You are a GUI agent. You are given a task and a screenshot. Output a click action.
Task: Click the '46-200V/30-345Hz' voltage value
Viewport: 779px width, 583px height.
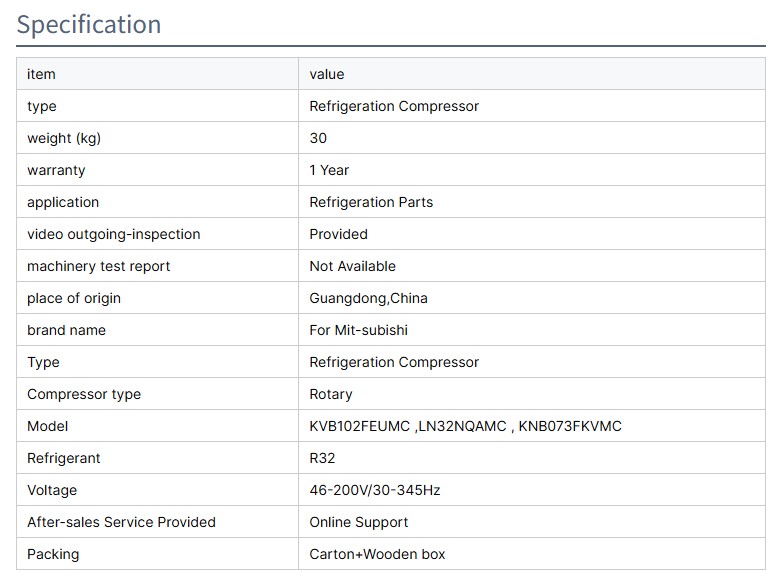point(375,490)
